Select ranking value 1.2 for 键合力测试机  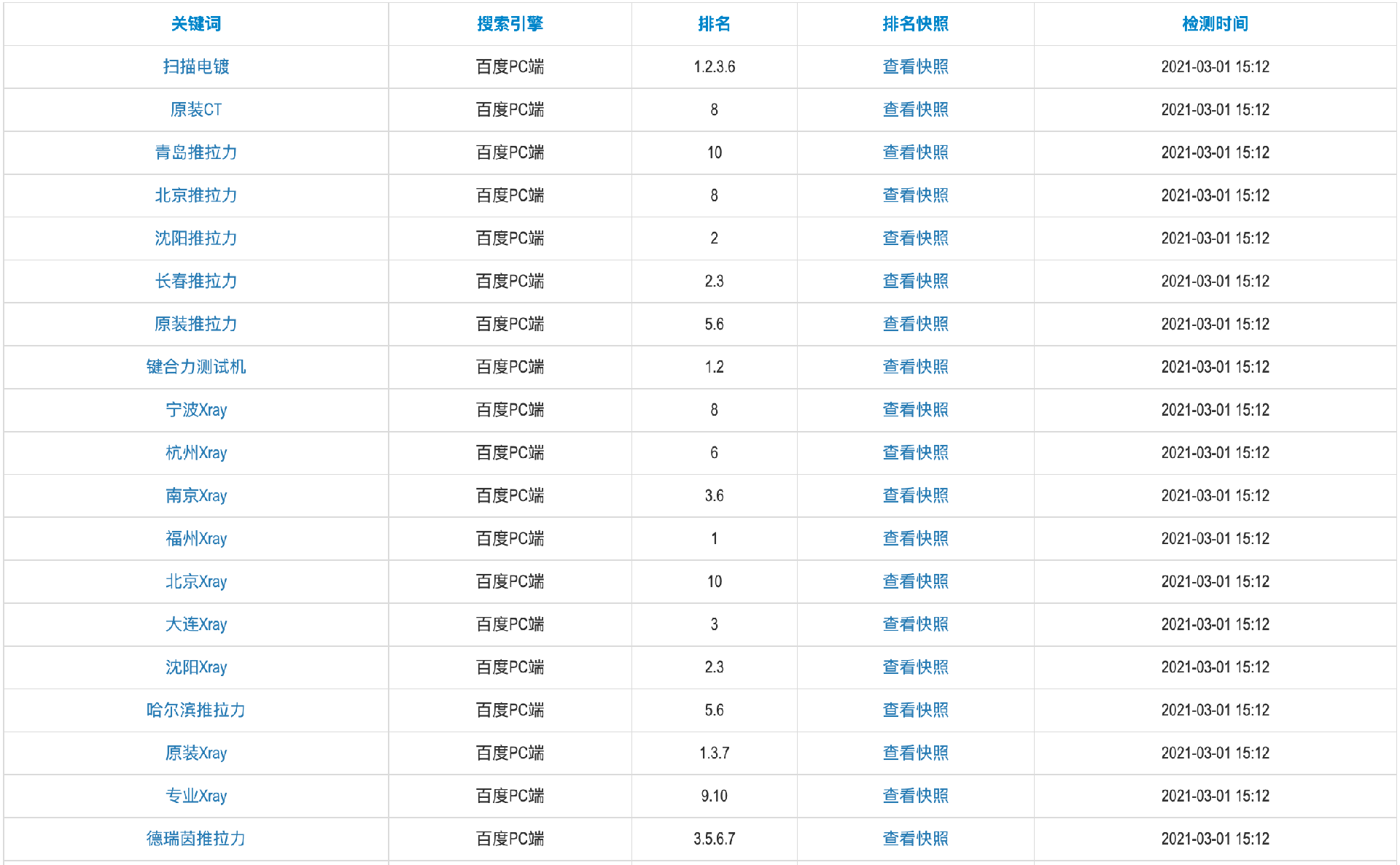715,368
